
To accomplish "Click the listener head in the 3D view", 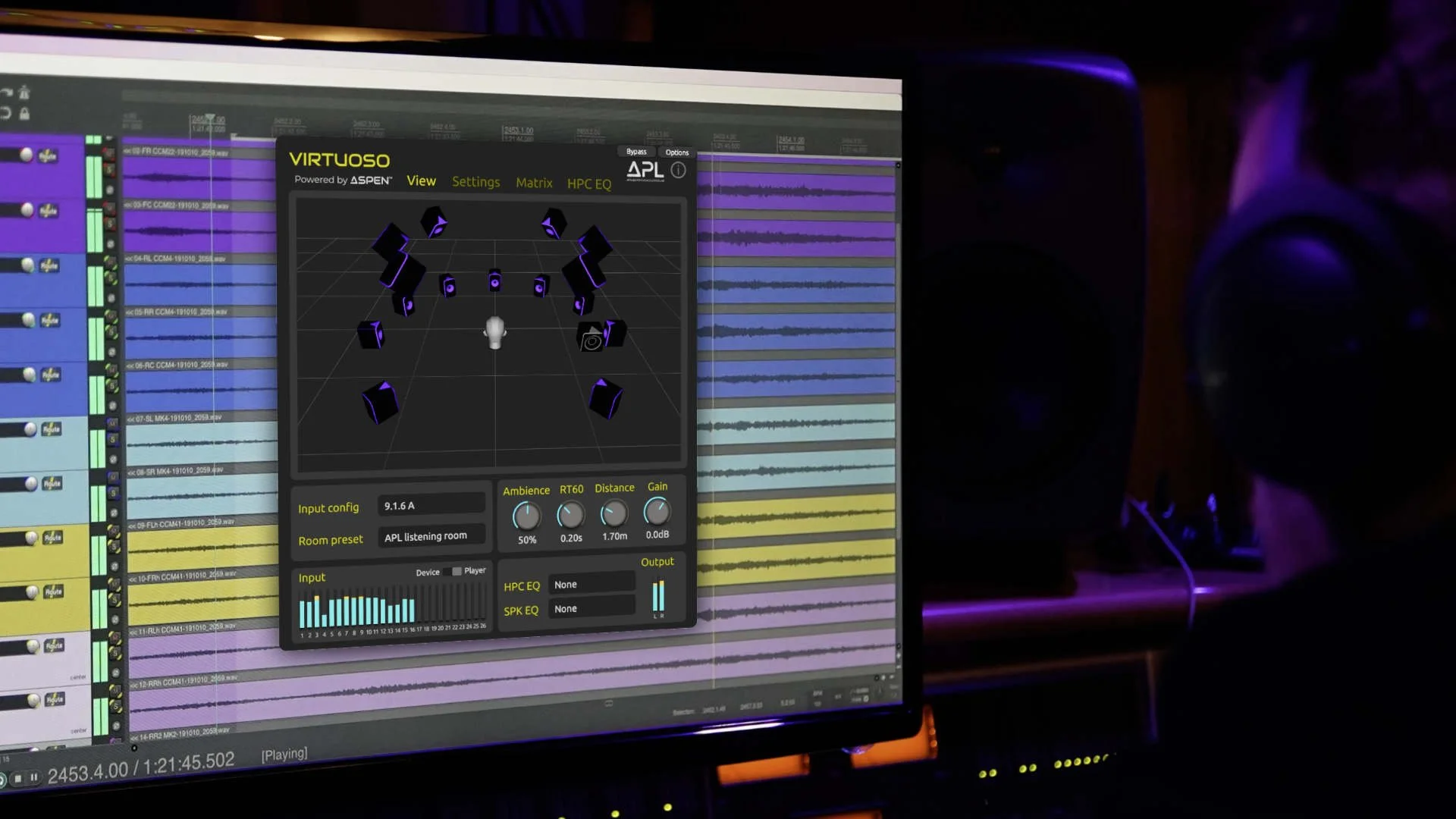I will pos(495,332).
